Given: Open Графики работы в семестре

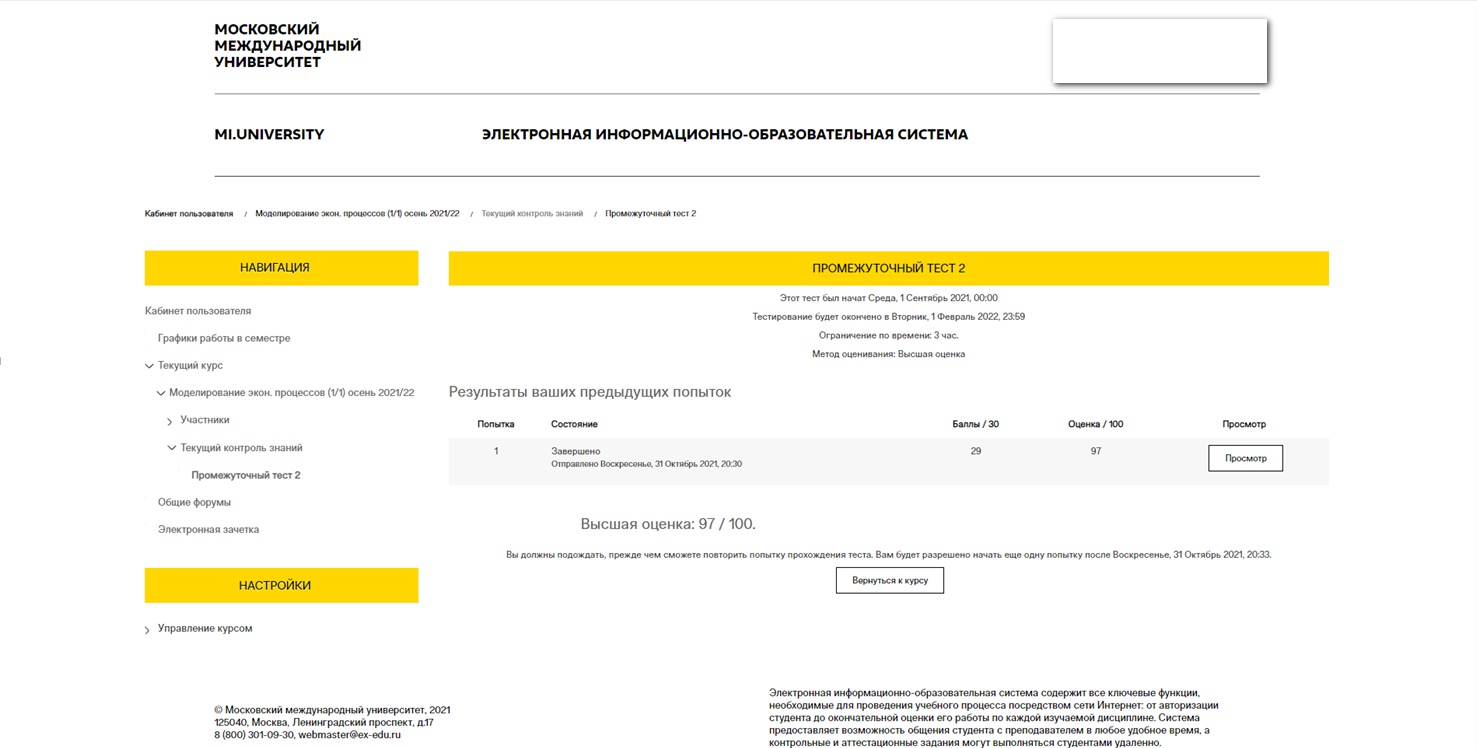Looking at the screenshot, I should pyautogui.click(x=224, y=338).
